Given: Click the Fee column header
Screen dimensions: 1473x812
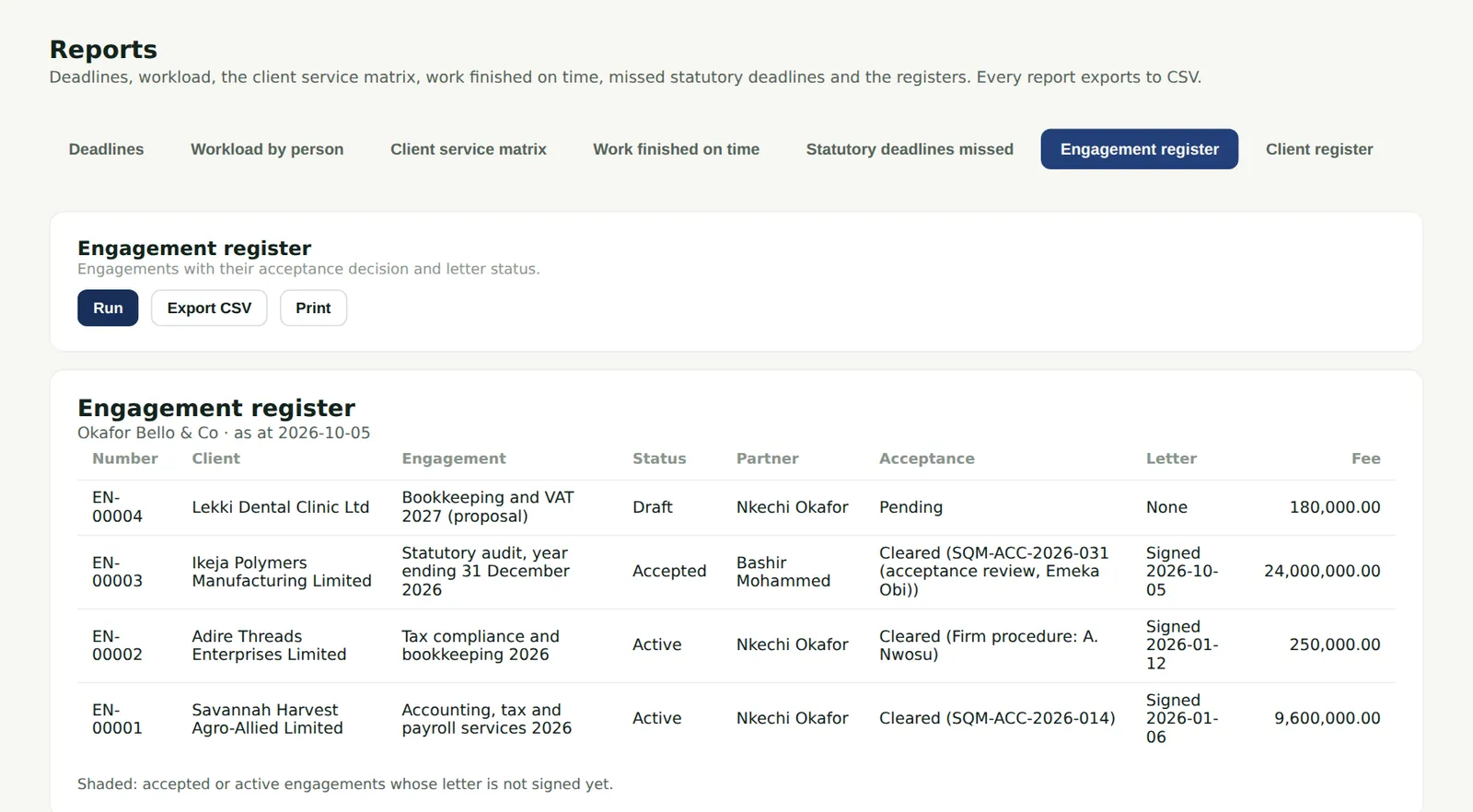Looking at the screenshot, I should click(1366, 458).
